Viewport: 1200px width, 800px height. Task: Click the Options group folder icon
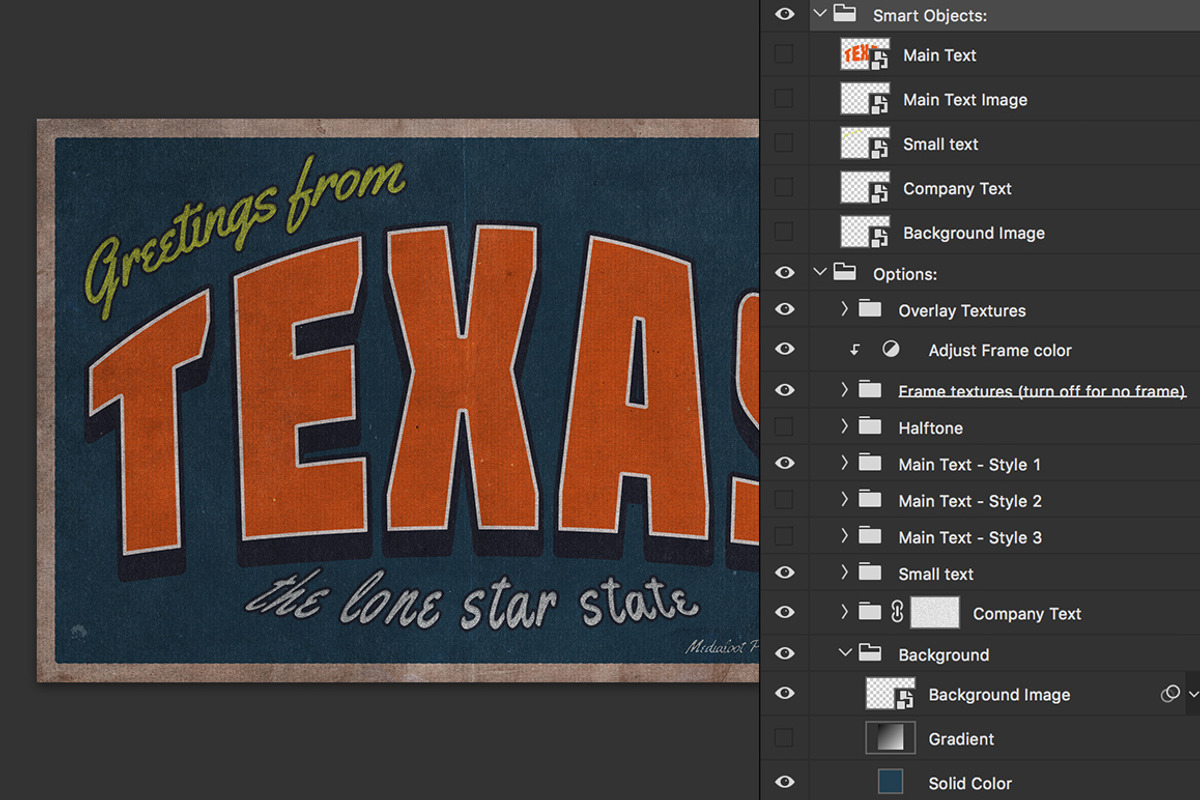845,272
